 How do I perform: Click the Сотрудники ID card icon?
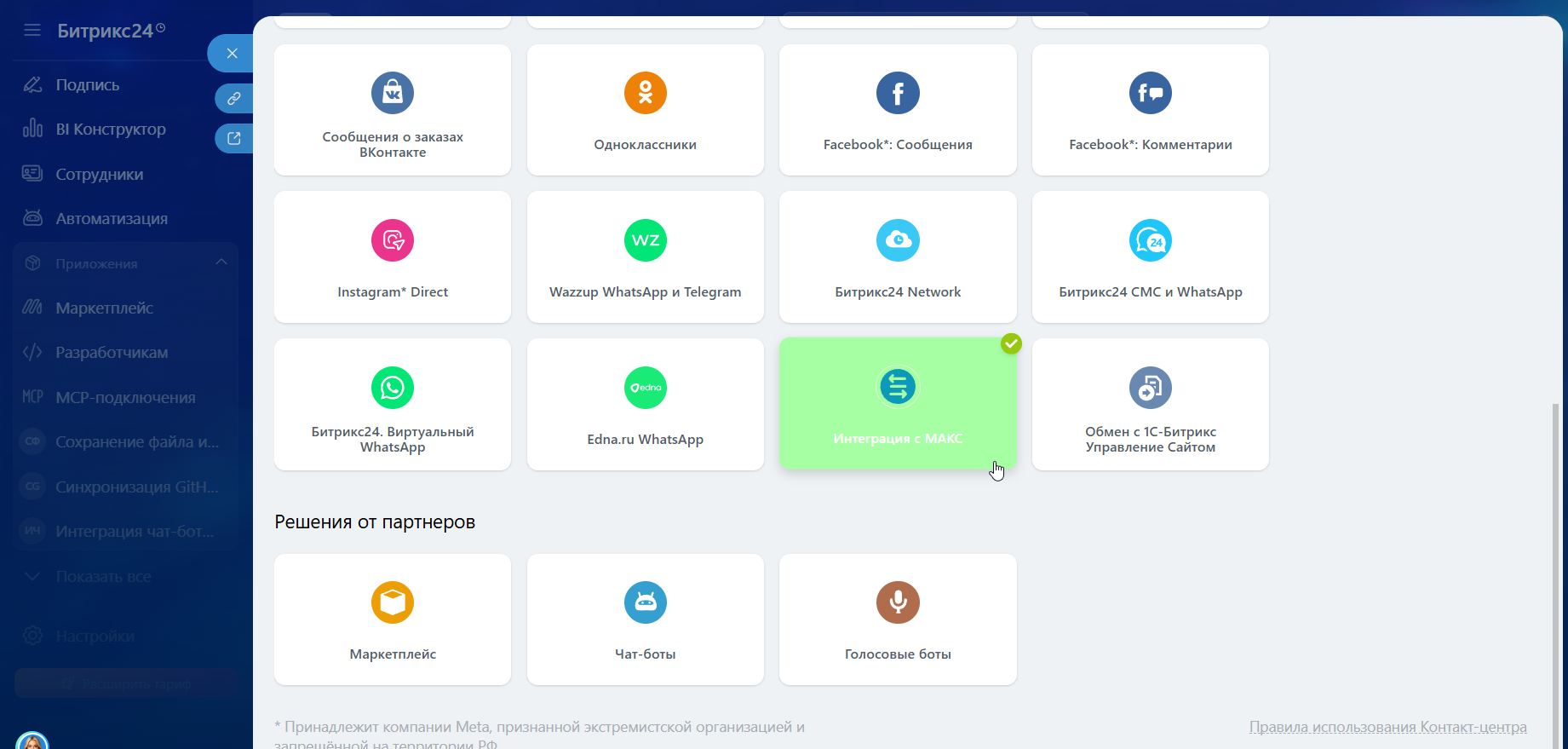(32, 174)
